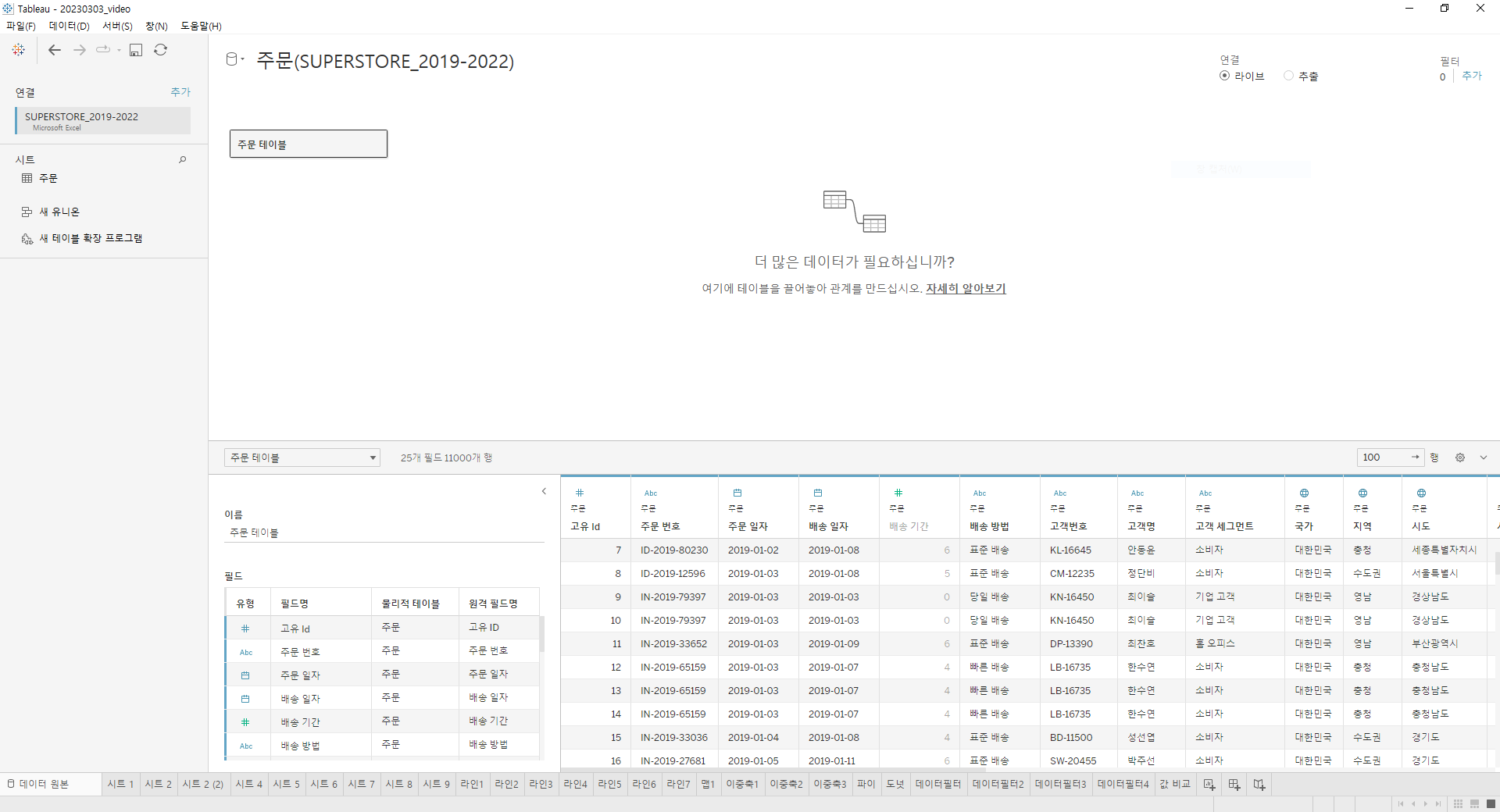This screenshot has height=812, width=1500.
Task: Click the number type icon above 배송 기간 column
Action: coord(898,493)
